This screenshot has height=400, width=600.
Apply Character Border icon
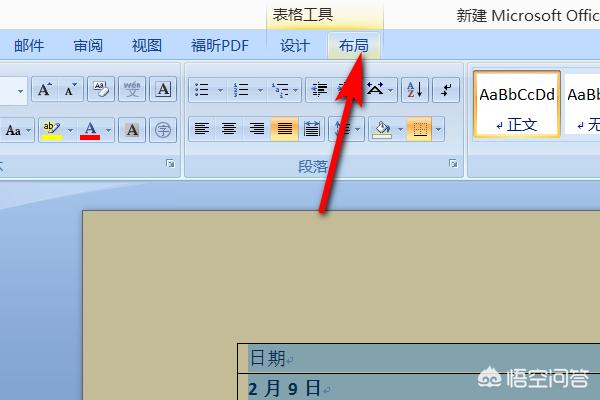pos(163,90)
